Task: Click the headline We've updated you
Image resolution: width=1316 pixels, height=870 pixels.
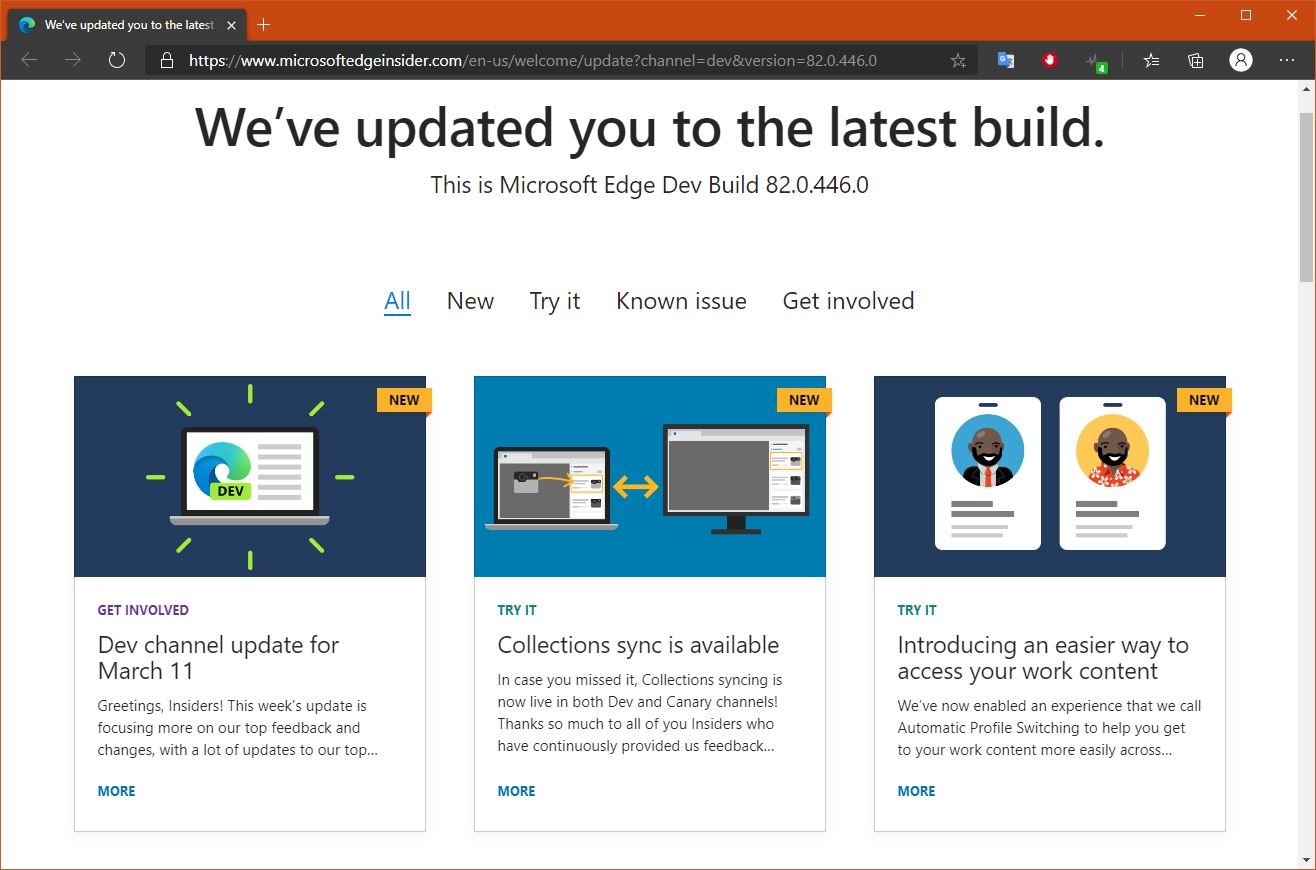Action: coord(650,128)
